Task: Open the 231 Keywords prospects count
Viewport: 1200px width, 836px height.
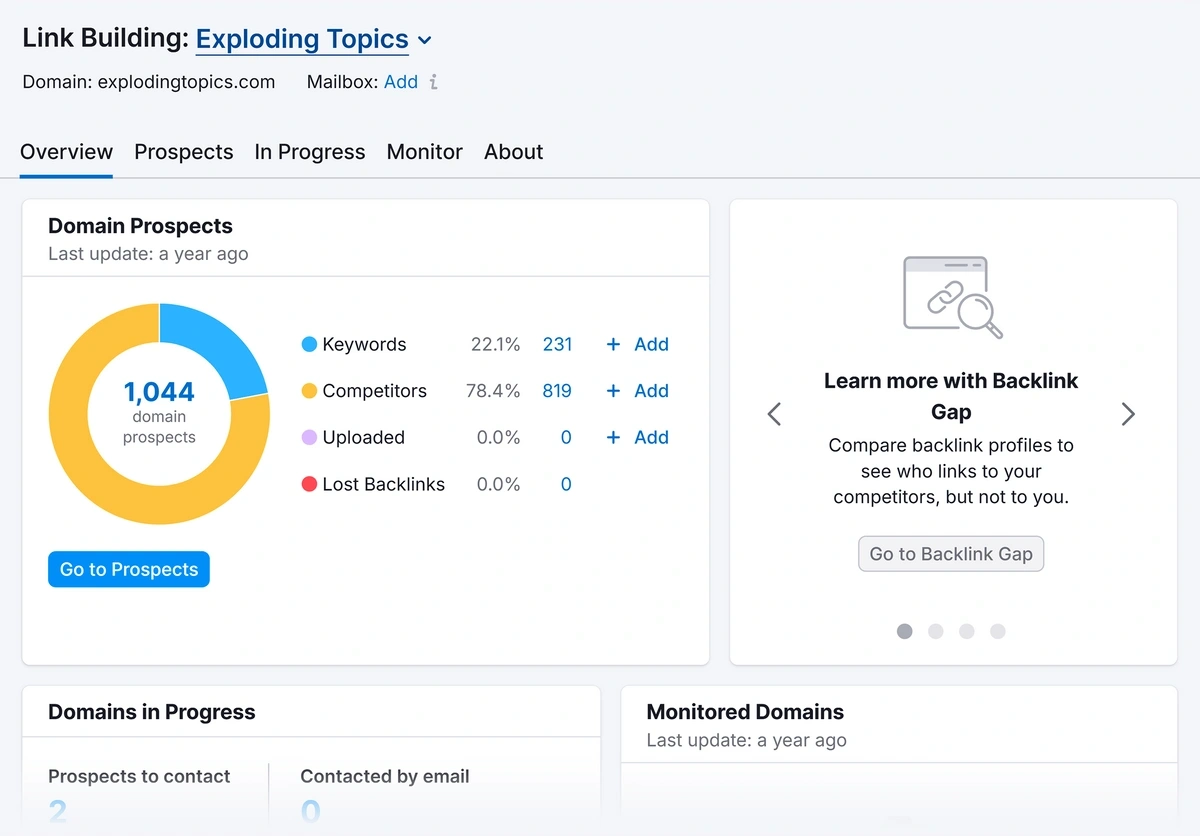Action: pyautogui.click(x=557, y=344)
